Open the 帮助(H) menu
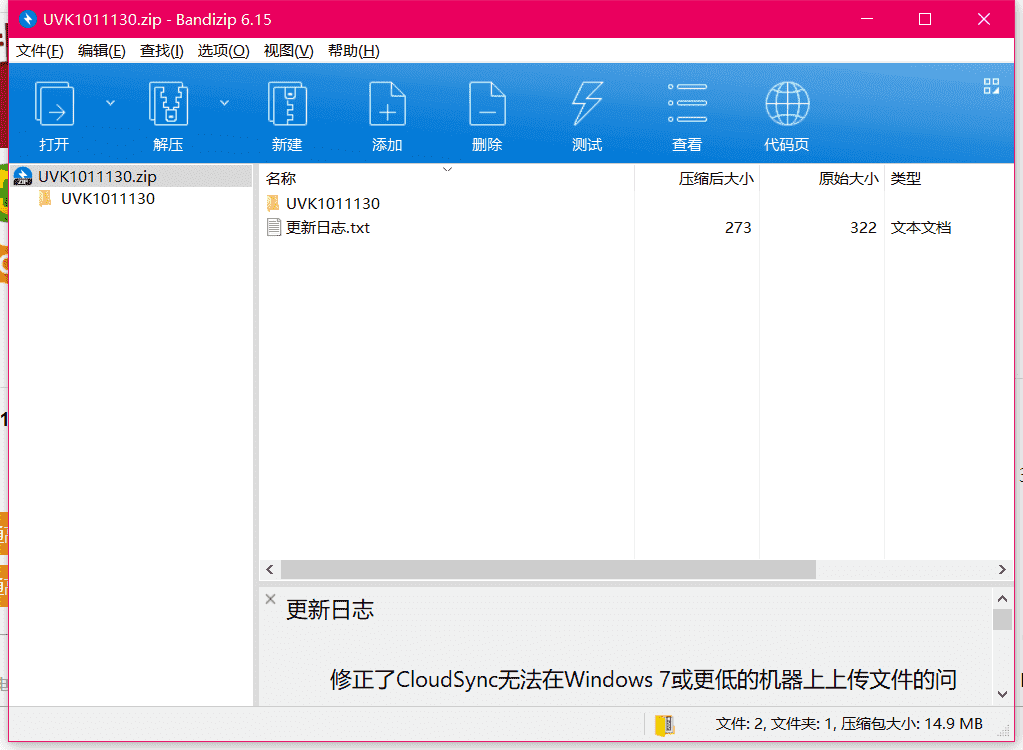 (x=354, y=51)
